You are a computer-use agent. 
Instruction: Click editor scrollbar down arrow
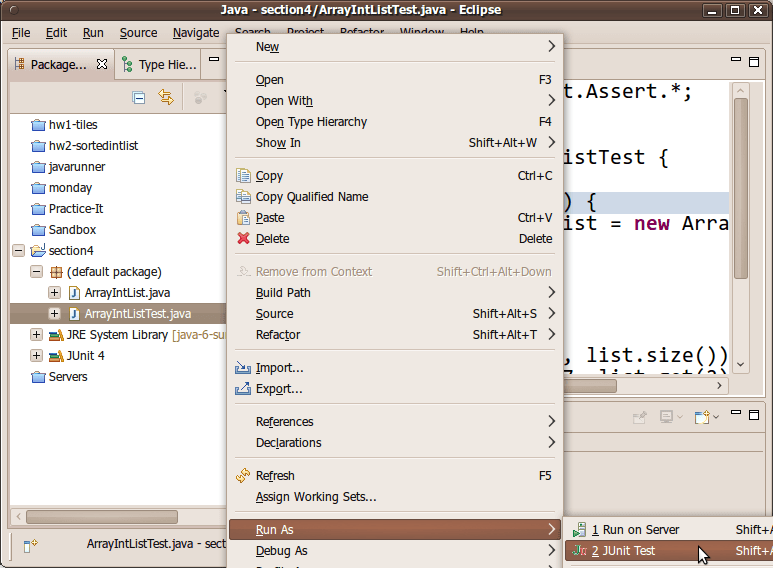[740, 364]
